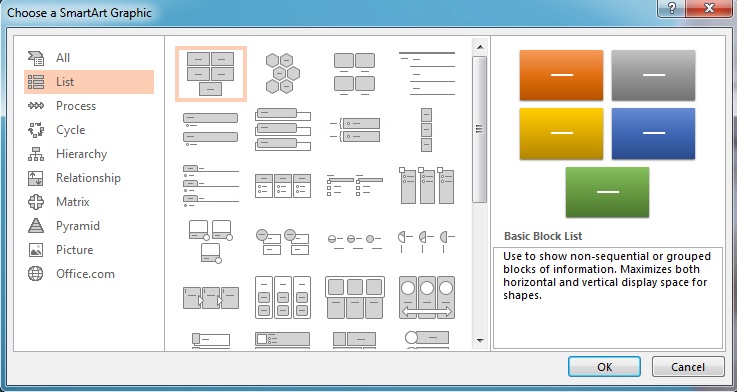Cancel the SmartArt dialog
This screenshot has height=392, width=737.
pos(688,367)
